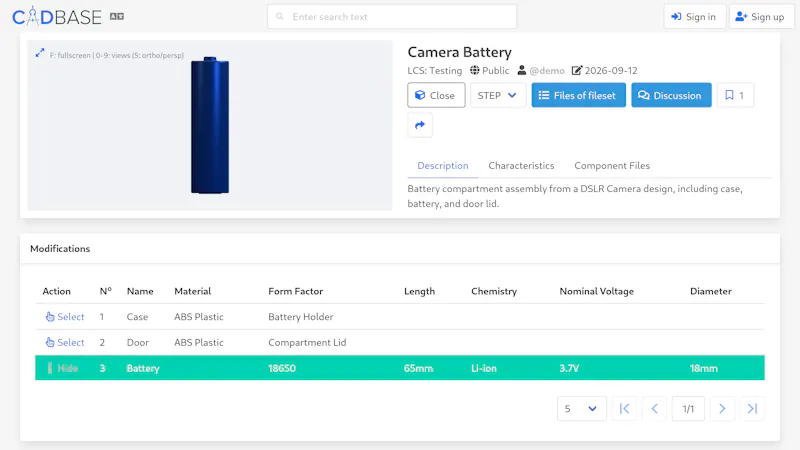This screenshot has height=450, width=800.
Task: Click the 18mm diameter cell
Action: 704,368
